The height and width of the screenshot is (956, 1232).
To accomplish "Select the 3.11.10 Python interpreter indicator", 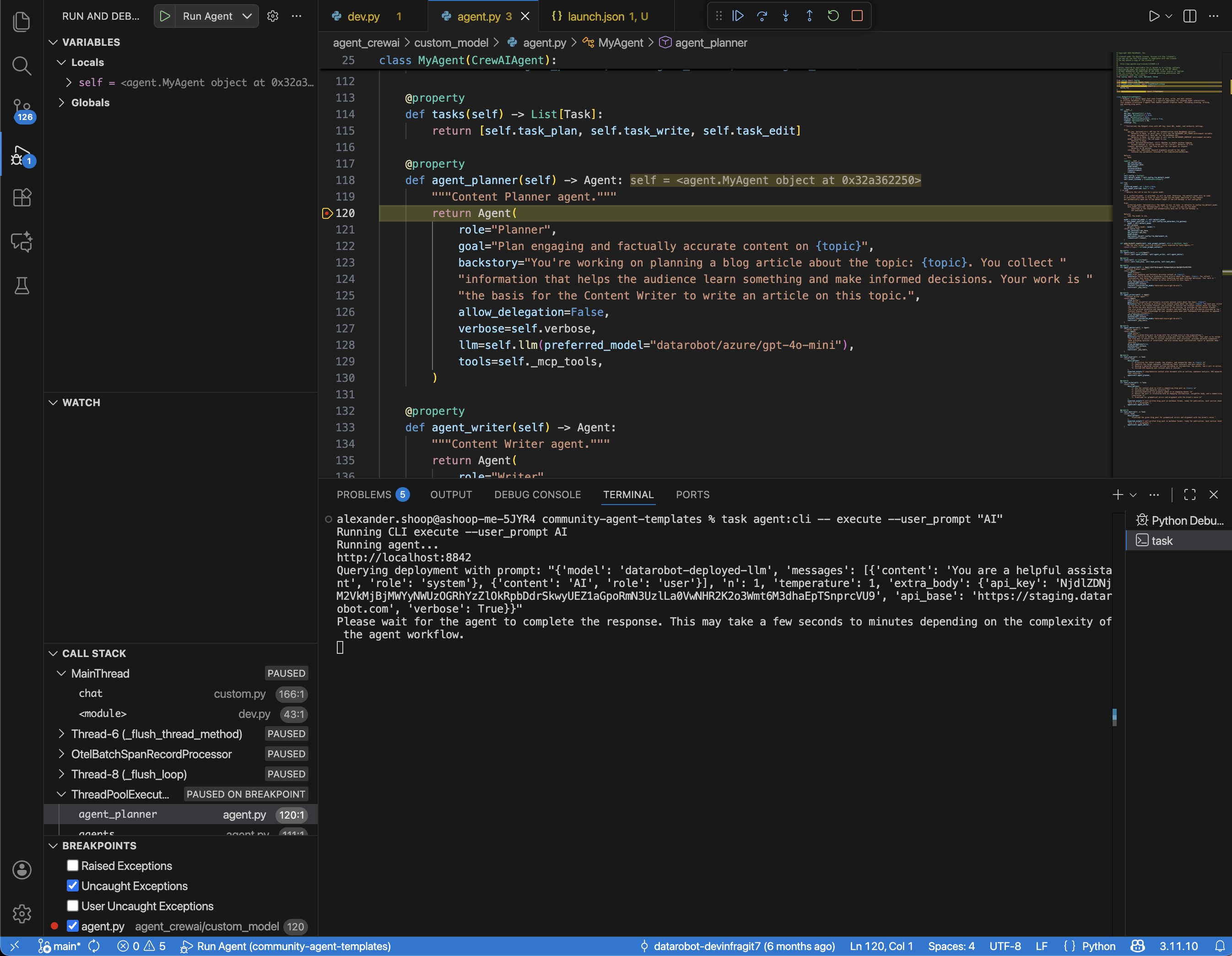I will (1178, 946).
